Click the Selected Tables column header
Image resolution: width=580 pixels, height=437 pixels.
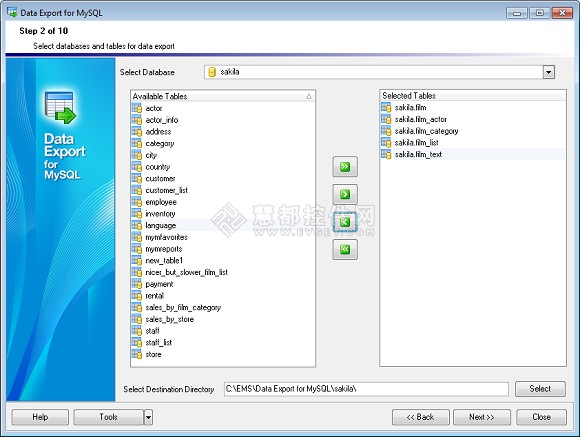click(473, 95)
